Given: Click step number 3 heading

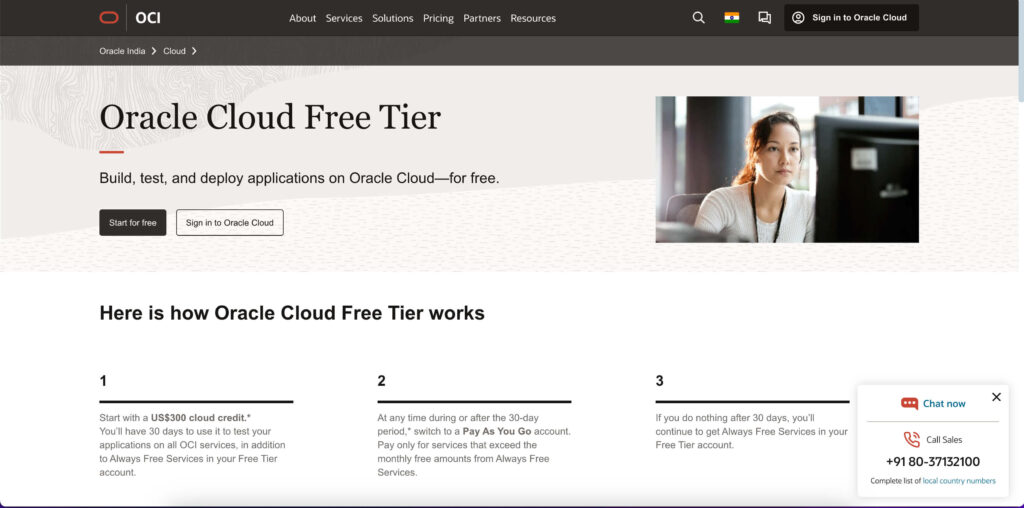Looking at the screenshot, I should pyautogui.click(x=660, y=381).
